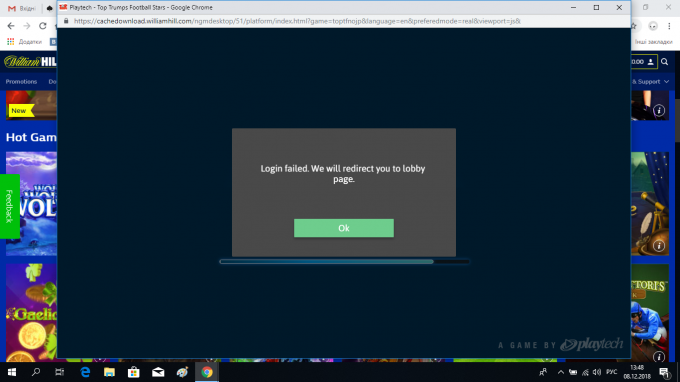The width and height of the screenshot is (680, 382).
Task: Open the Windows Start menu
Action: click(12, 372)
